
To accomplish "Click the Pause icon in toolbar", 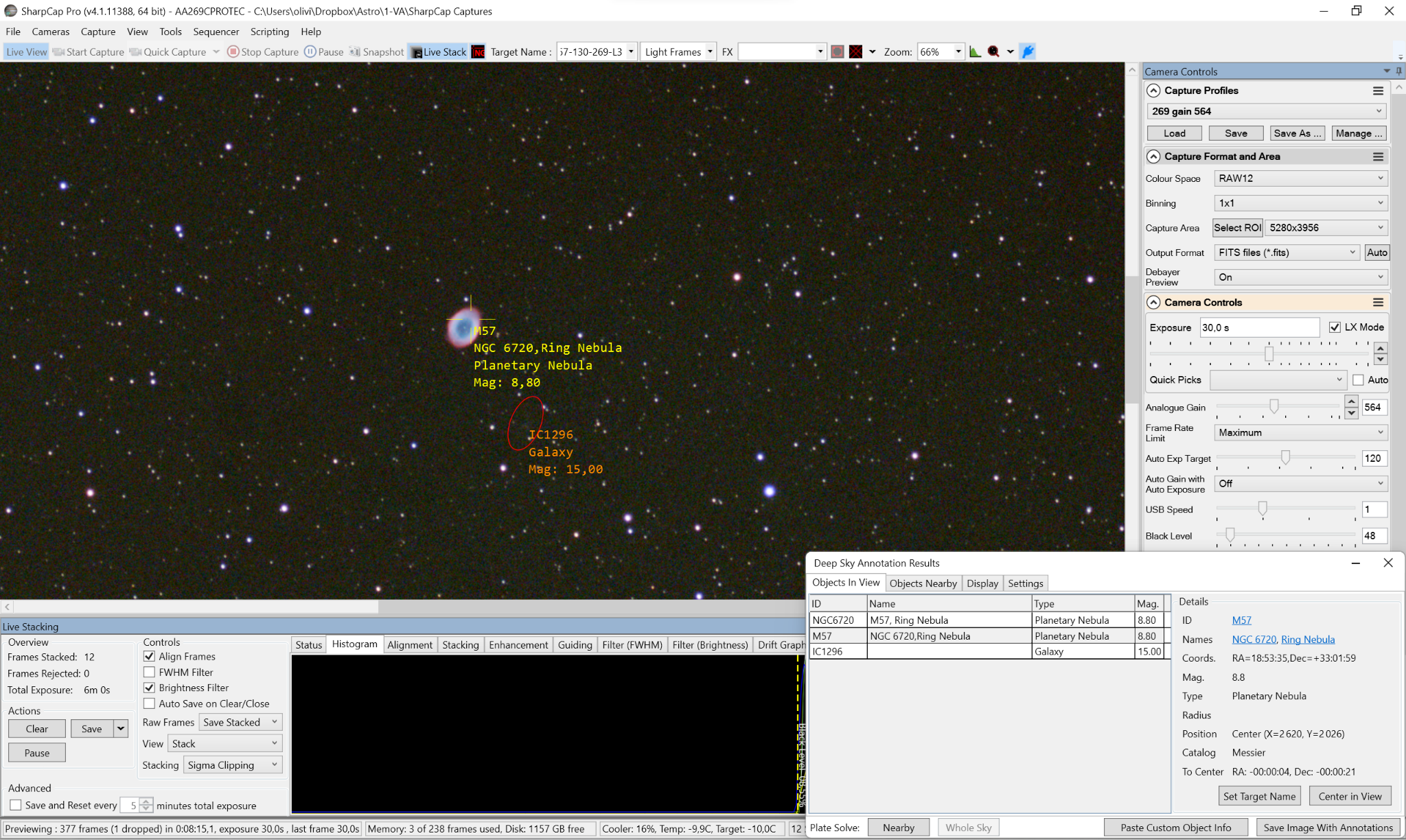I will (310, 51).
